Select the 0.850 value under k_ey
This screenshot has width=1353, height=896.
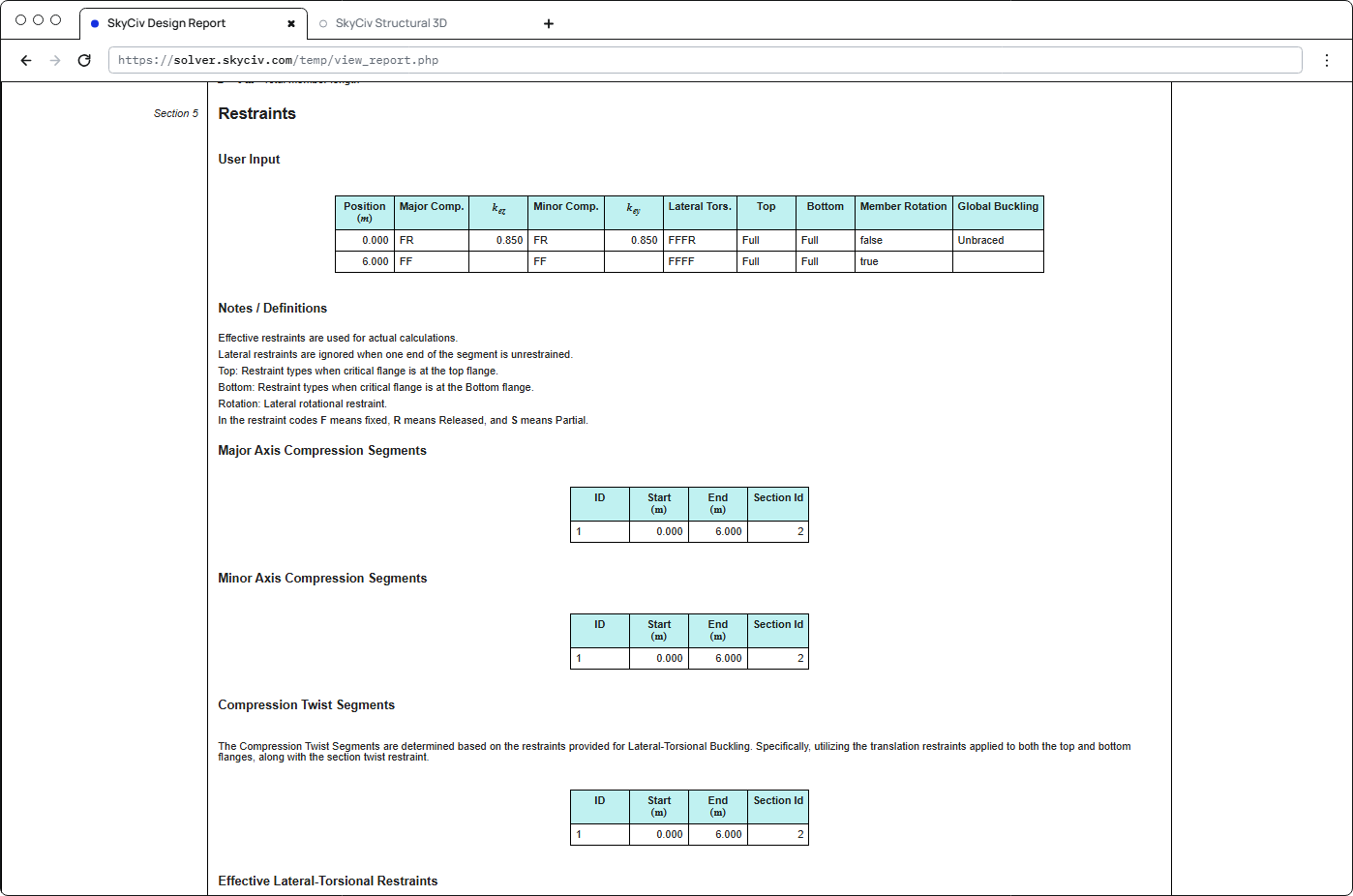[634, 240]
